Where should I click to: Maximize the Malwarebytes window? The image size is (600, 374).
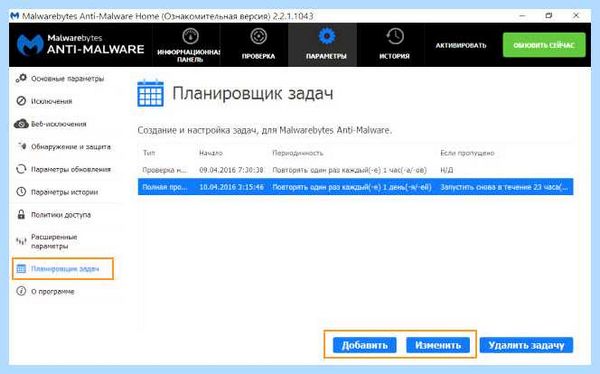tap(549, 16)
